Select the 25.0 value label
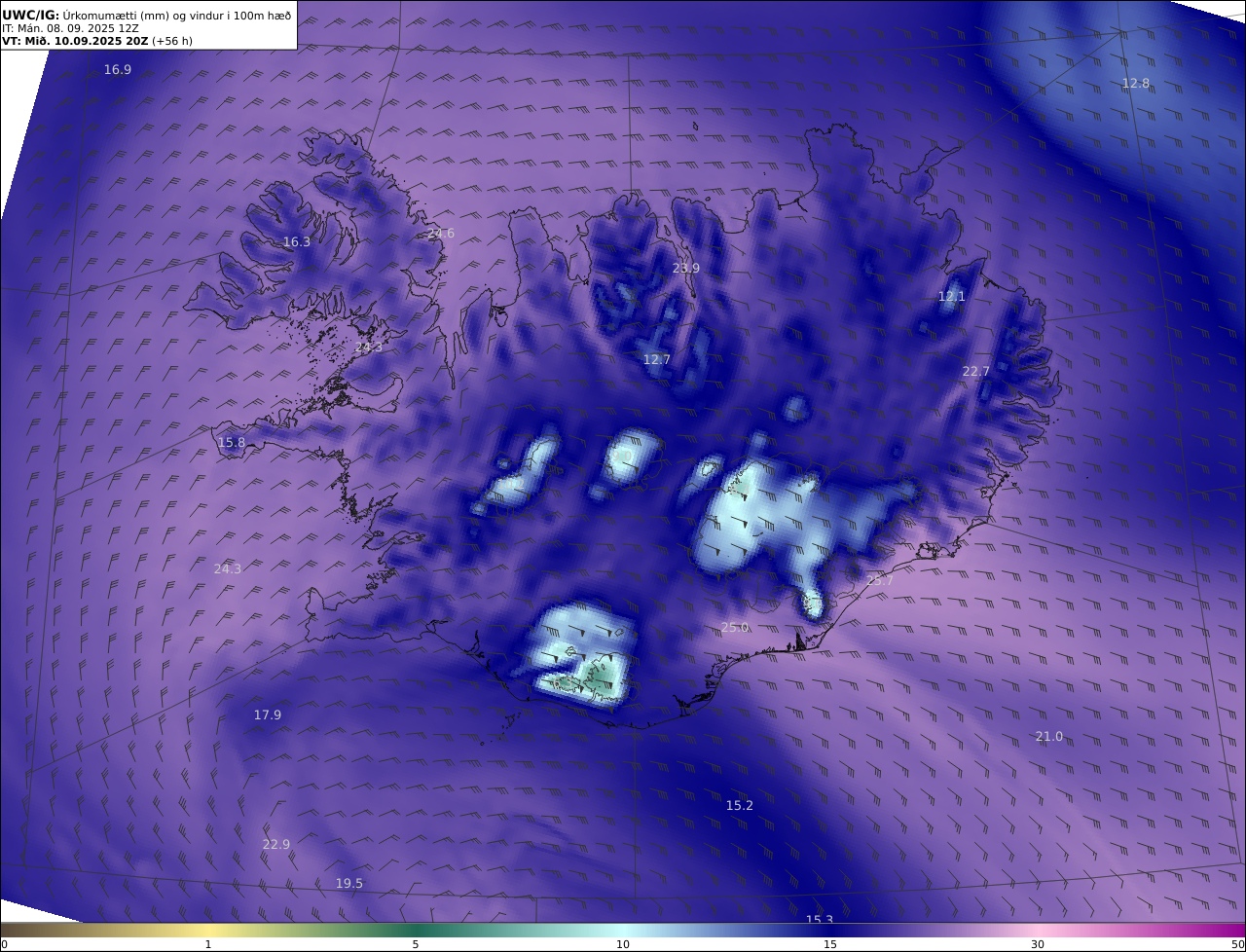Screen dimensions: 1246x952 (x=735, y=628)
